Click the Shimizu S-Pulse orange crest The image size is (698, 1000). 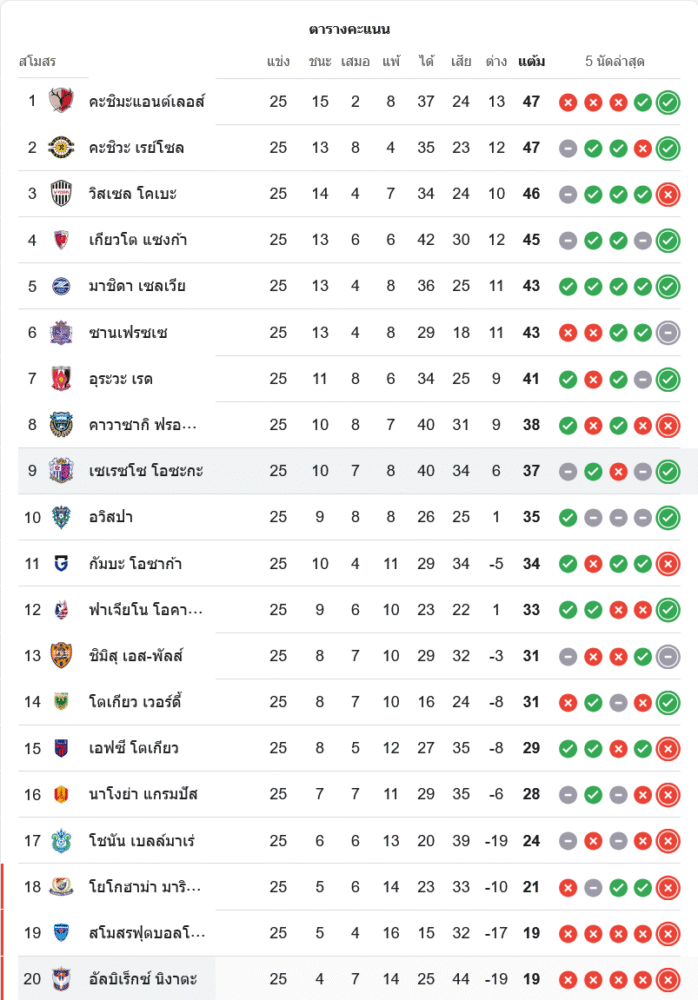(62, 655)
